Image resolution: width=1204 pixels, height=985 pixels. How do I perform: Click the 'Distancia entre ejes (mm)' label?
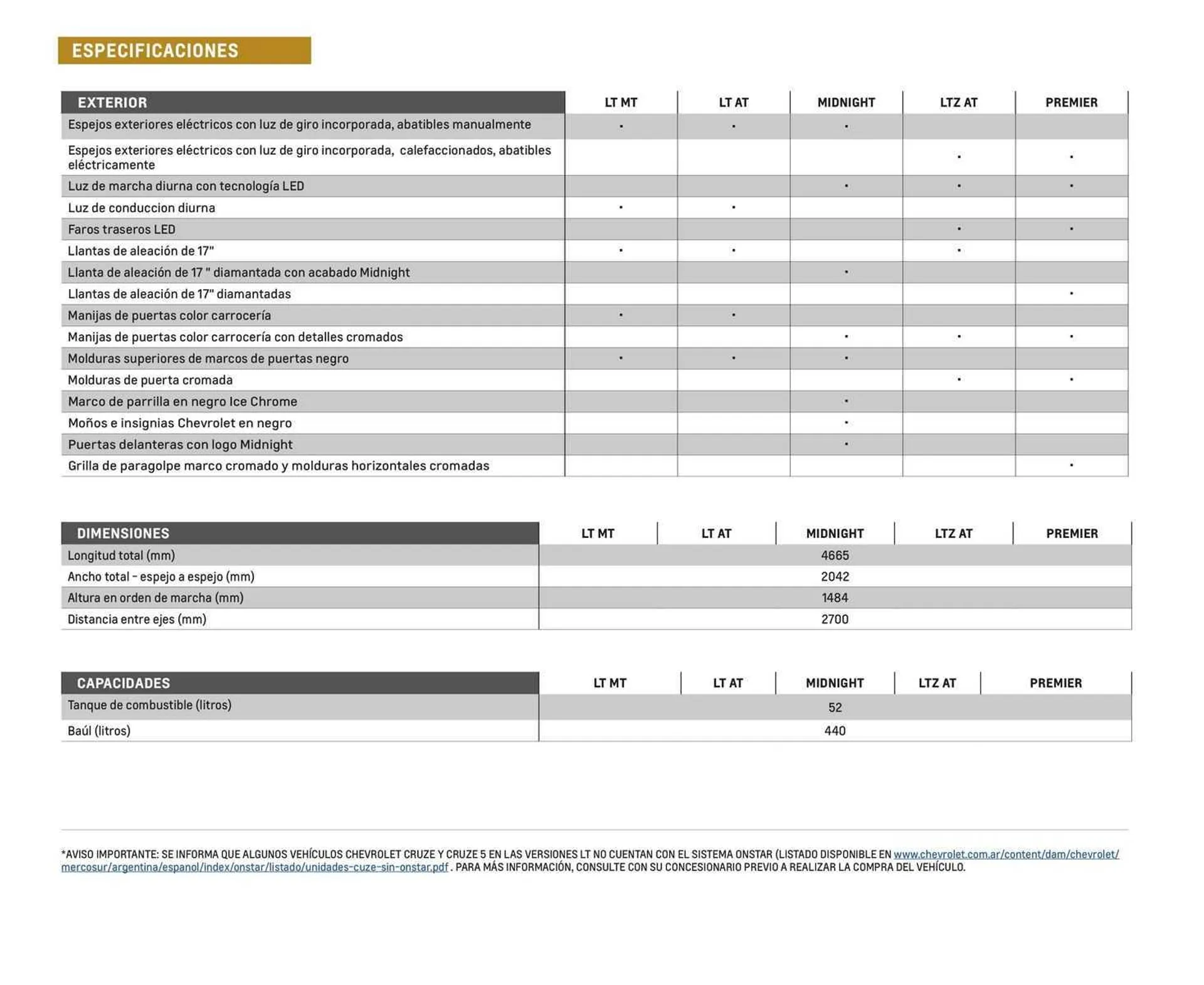137,619
